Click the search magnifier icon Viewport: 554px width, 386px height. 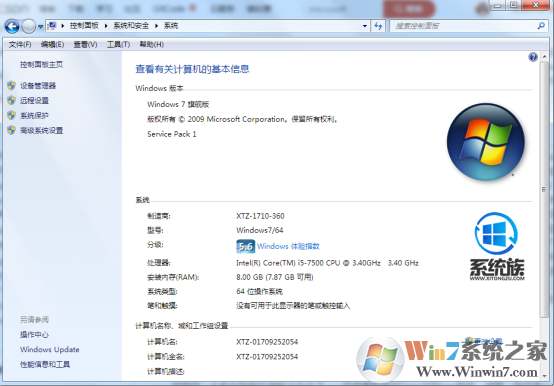tap(541, 26)
